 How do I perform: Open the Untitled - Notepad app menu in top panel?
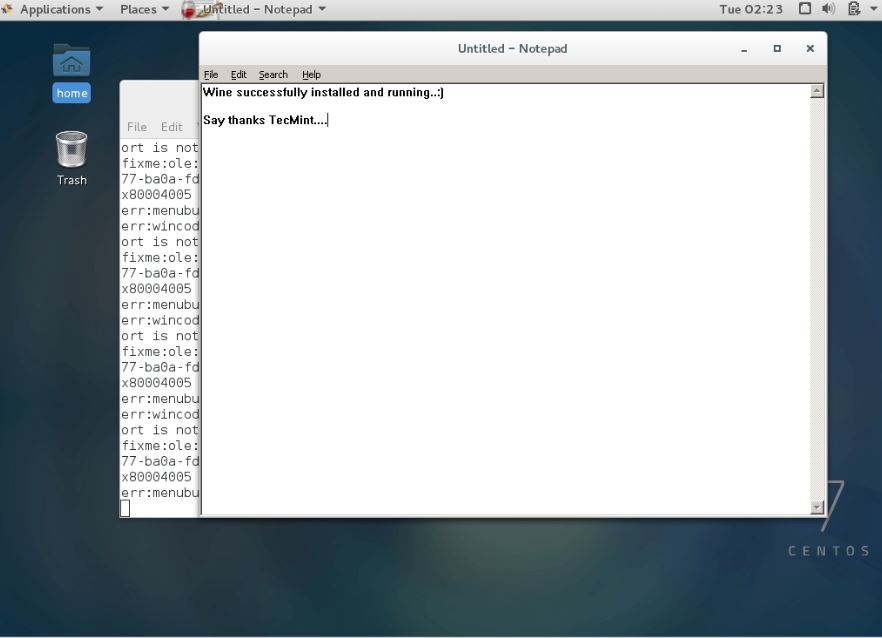click(263, 10)
